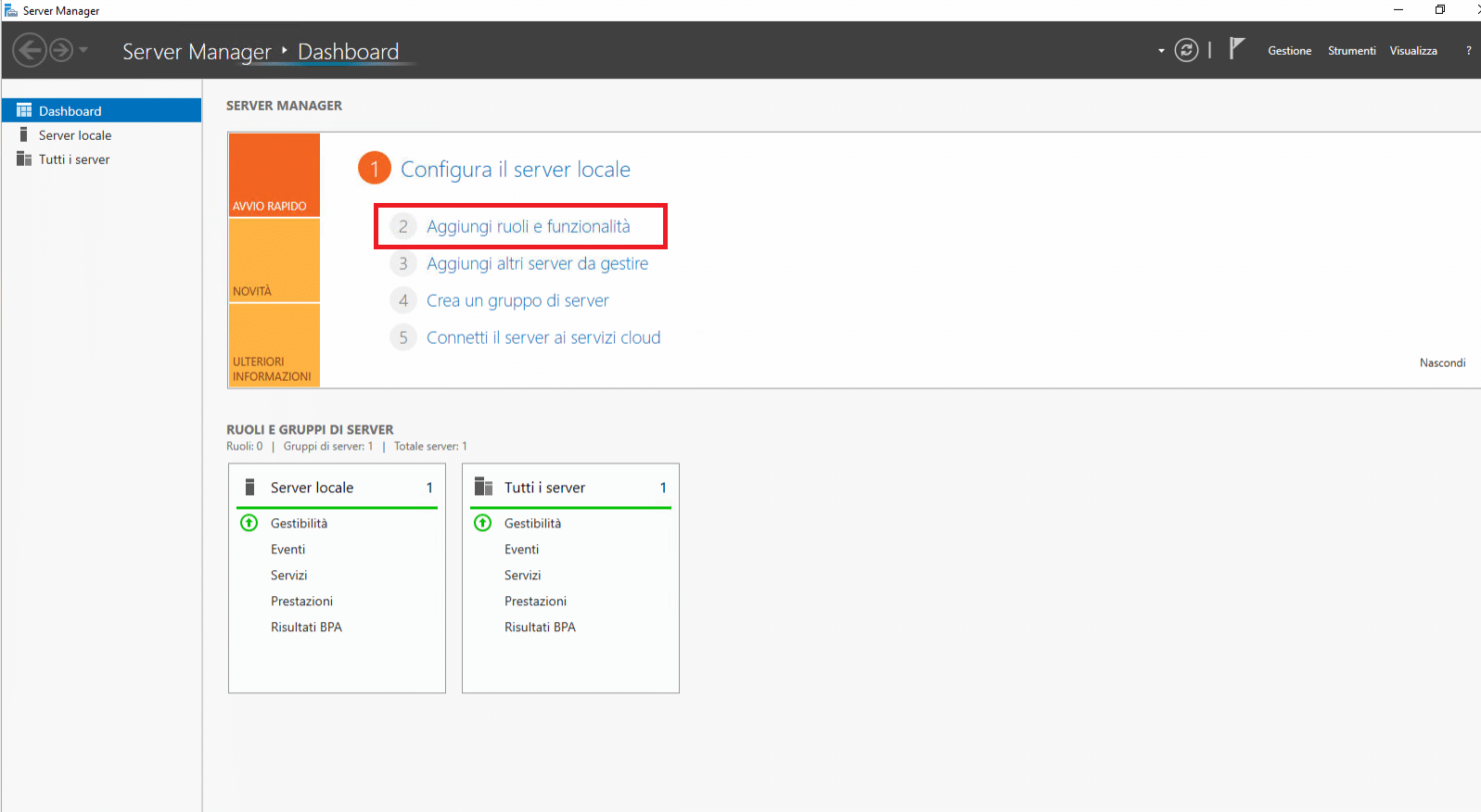Click green Gestibilità icon in Tutti i server
This screenshot has width=1481, height=812.
coord(482,523)
